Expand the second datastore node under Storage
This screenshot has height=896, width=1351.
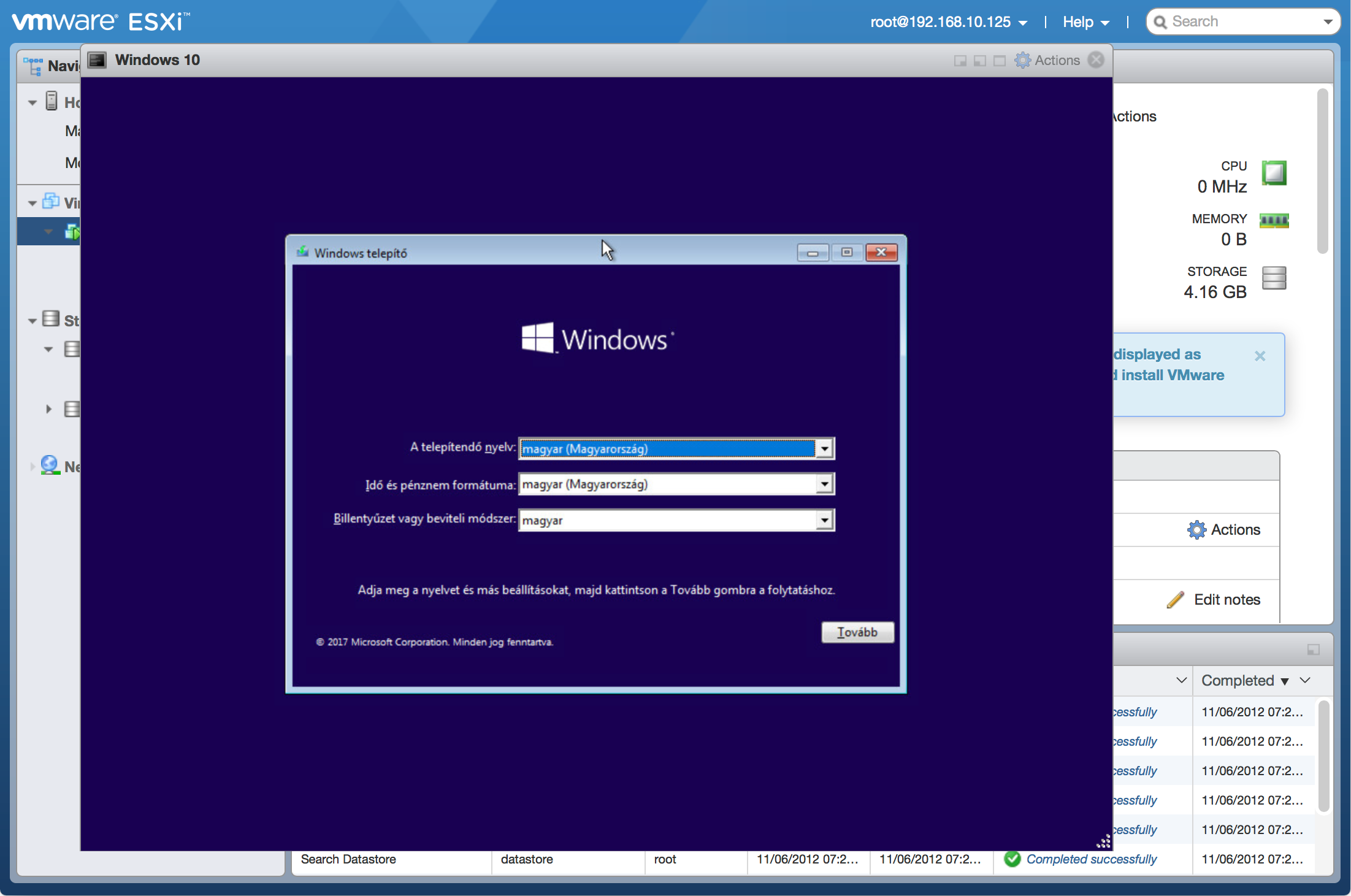[48, 409]
